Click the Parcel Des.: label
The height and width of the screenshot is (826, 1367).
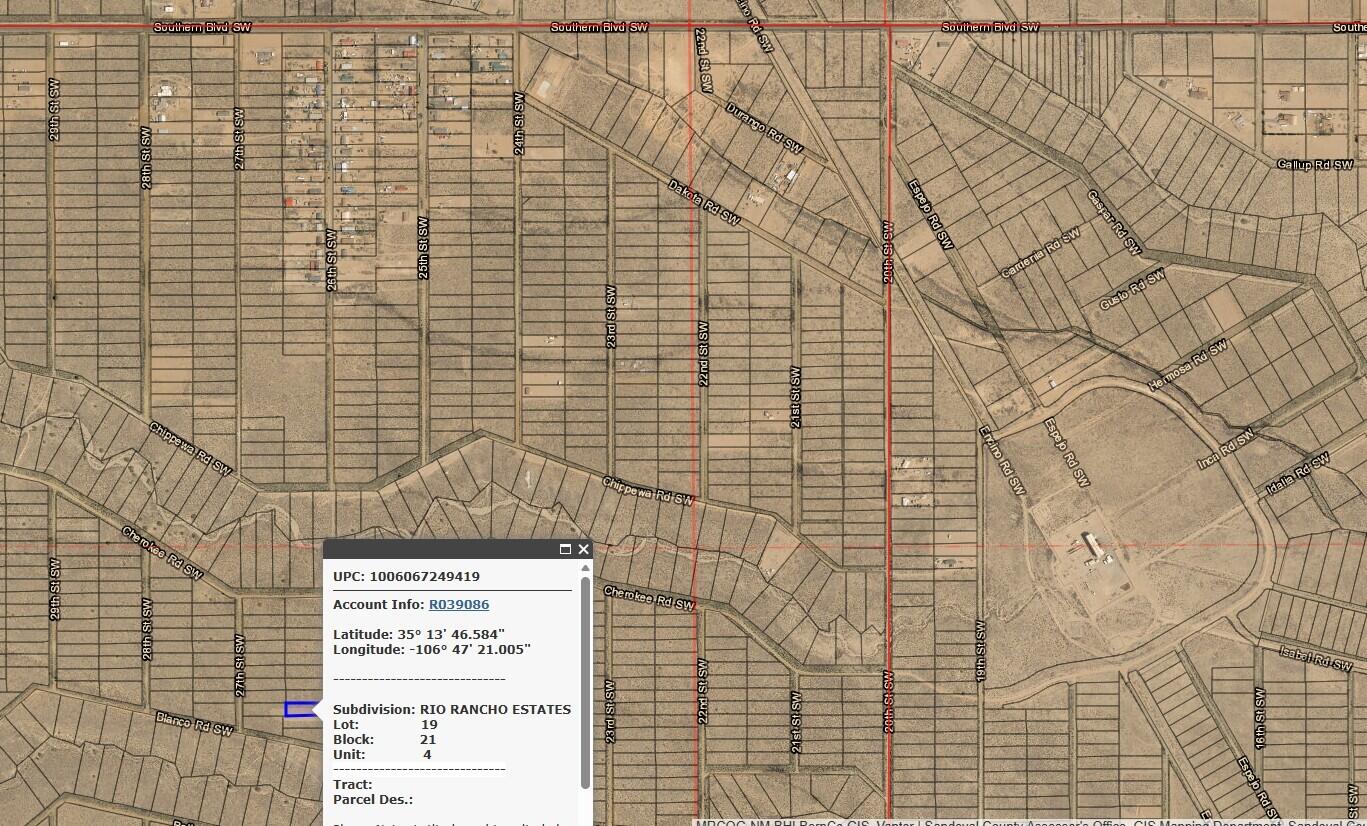click(x=373, y=799)
